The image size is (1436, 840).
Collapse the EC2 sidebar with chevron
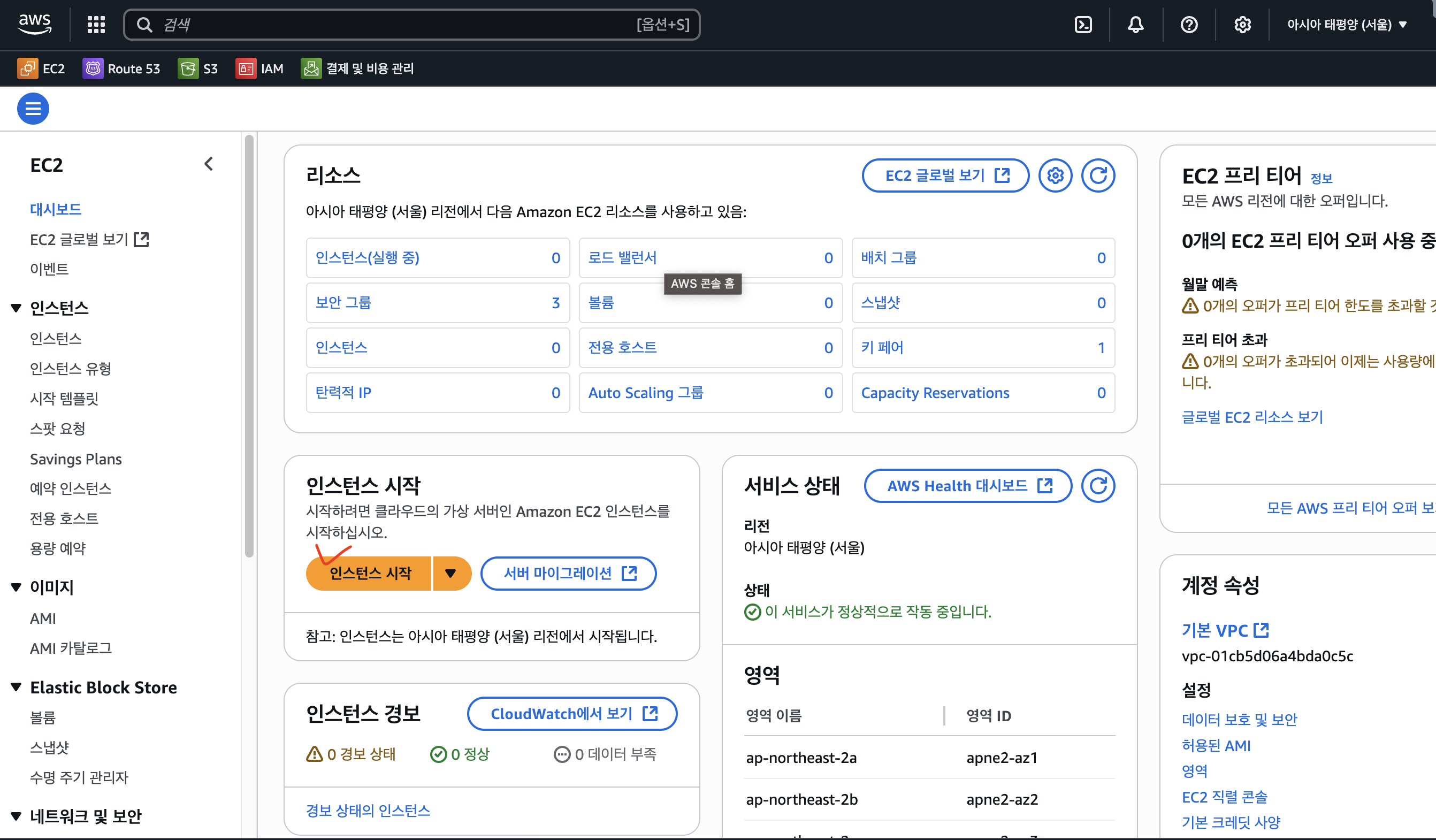(x=209, y=164)
